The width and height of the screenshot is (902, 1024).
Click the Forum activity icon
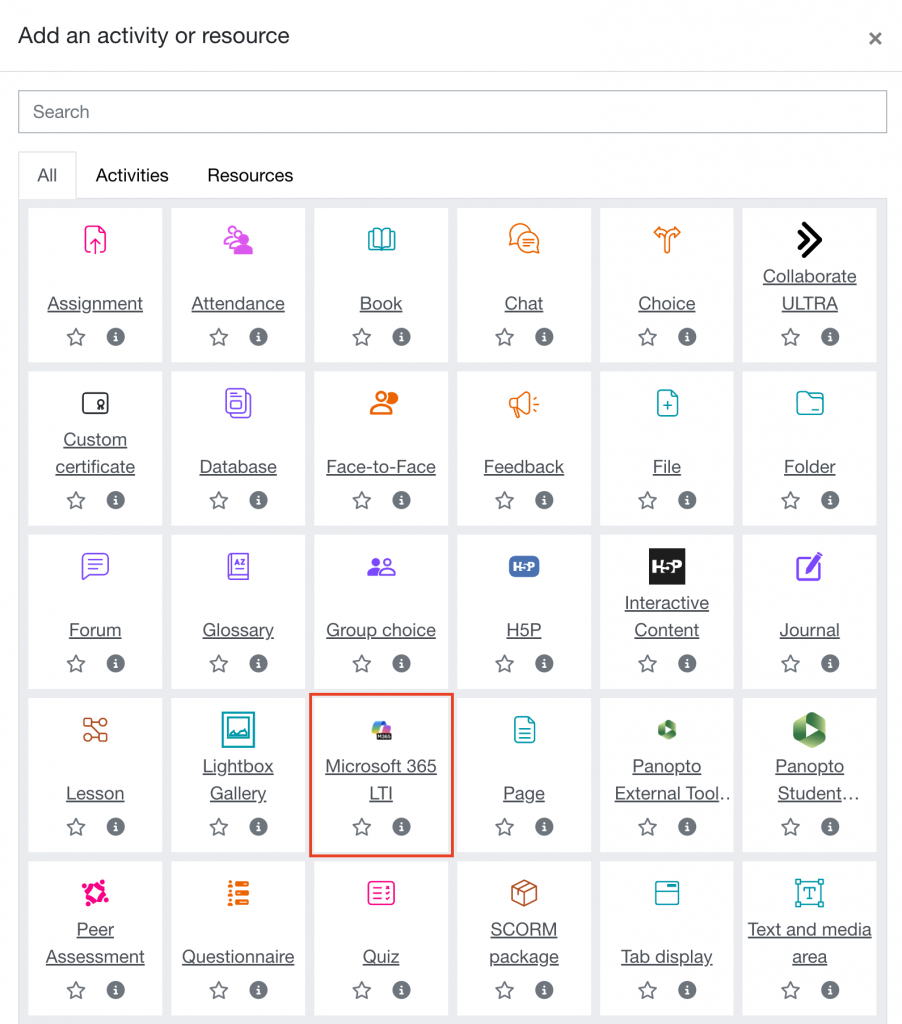[95, 567]
